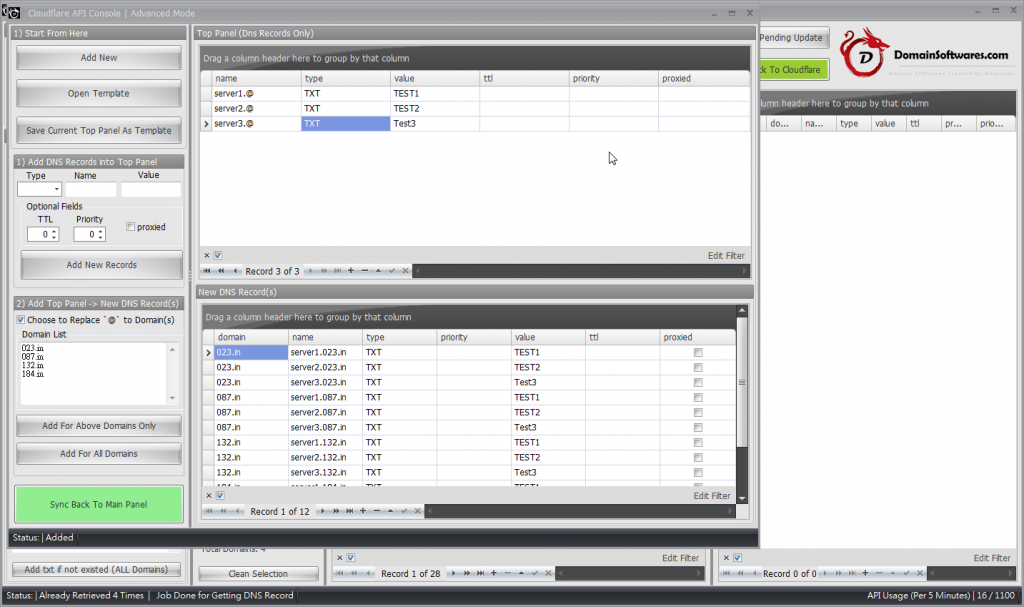1024x607 pixels.
Task: Click Save Current Top Panel As Template
Action: tap(99, 131)
